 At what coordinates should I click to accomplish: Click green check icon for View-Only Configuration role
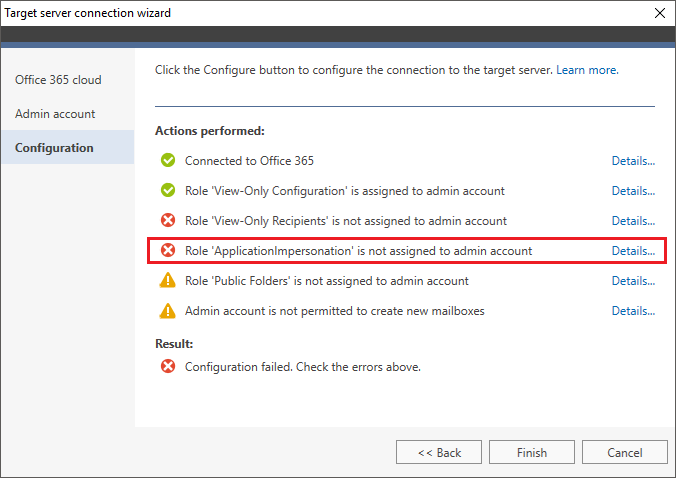point(168,190)
